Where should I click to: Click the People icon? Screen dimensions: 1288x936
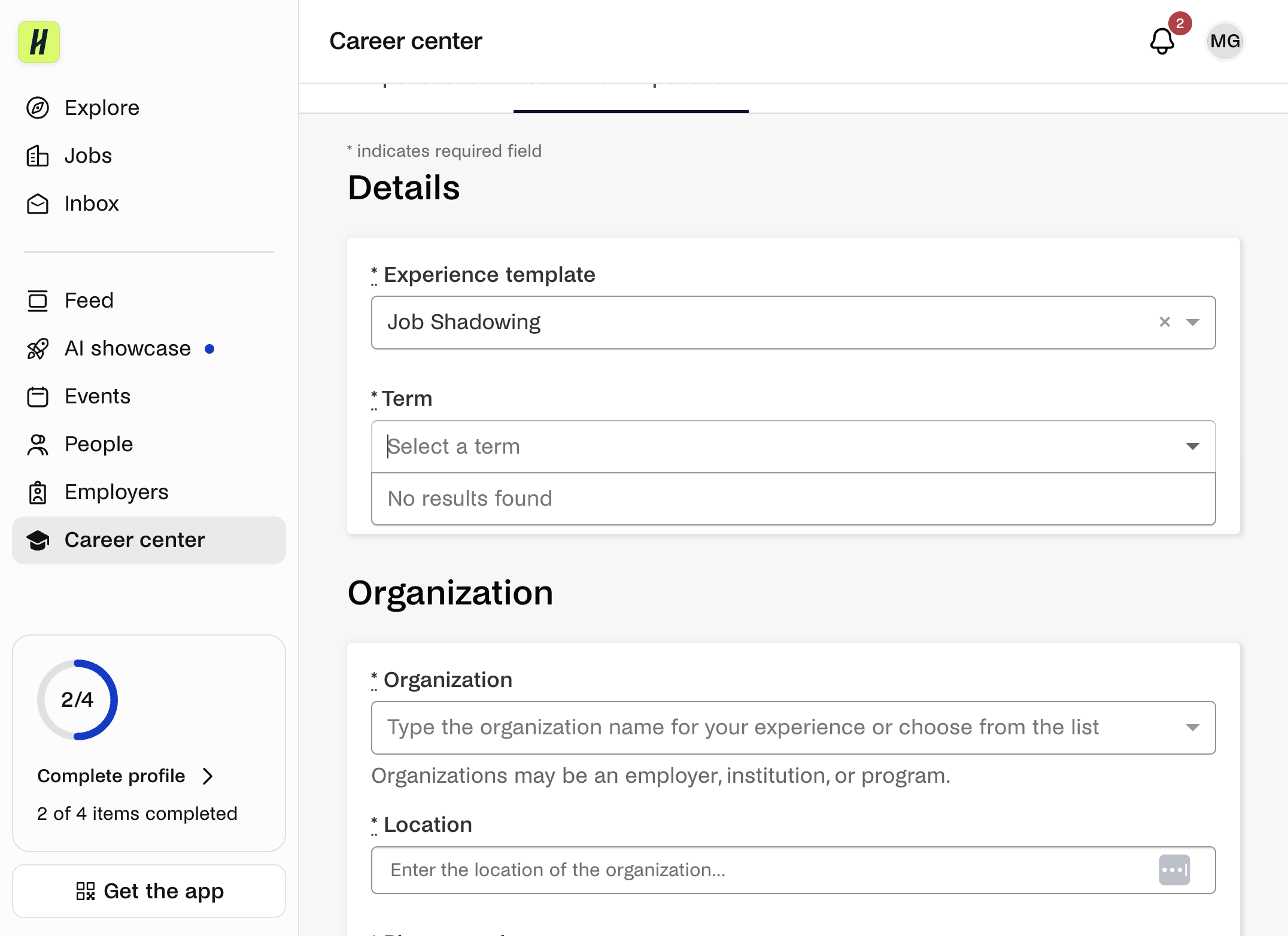38,444
